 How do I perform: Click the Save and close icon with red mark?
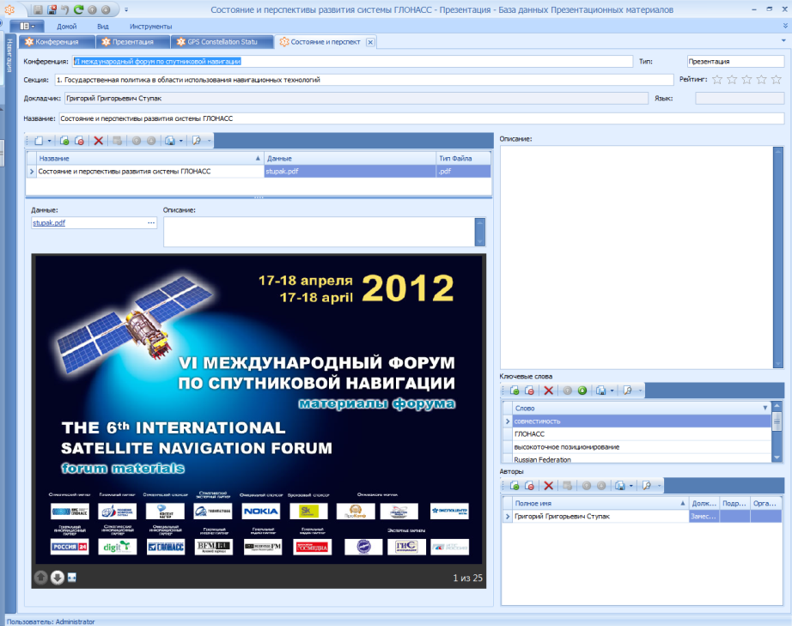click(x=52, y=10)
